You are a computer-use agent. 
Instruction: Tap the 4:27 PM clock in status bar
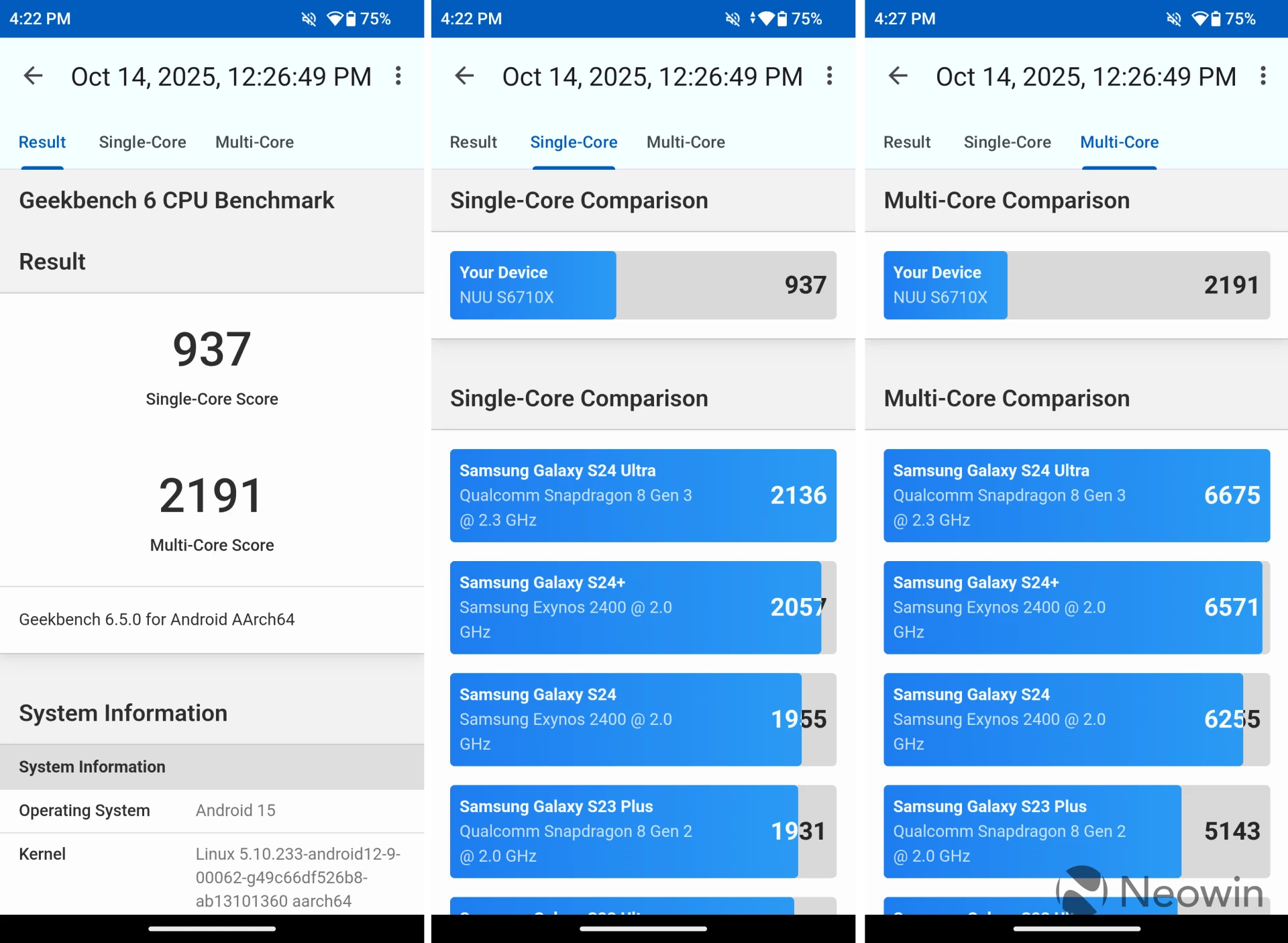pos(905,19)
